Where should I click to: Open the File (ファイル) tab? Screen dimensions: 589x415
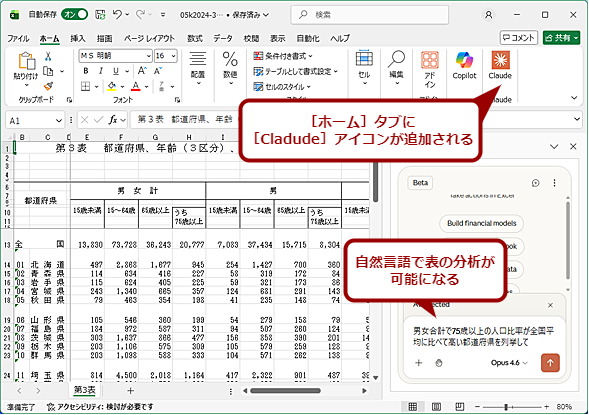(x=18, y=38)
